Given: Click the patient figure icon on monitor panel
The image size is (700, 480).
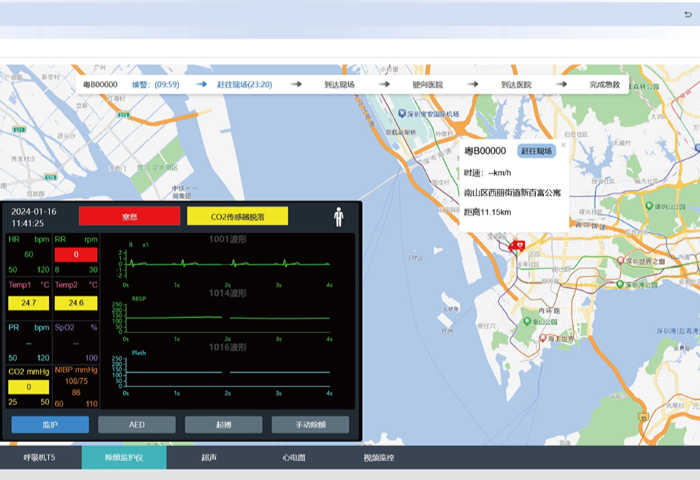Looking at the screenshot, I should tap(338, 216).
